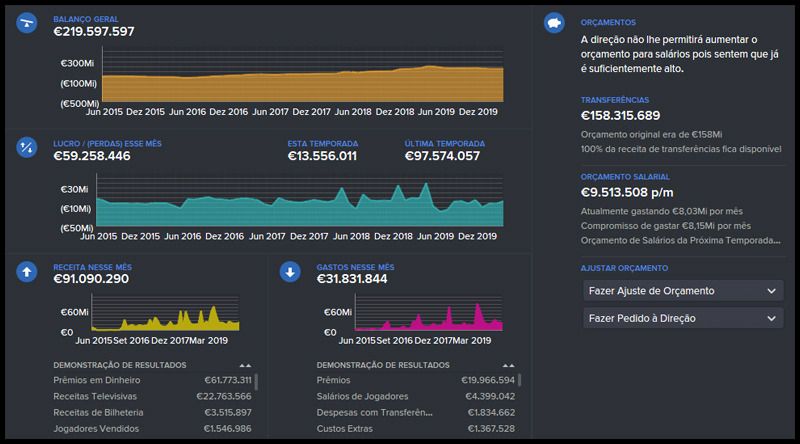
Task: Select the Prêmios em Dinheiro income row
Action: coord(97,381)
